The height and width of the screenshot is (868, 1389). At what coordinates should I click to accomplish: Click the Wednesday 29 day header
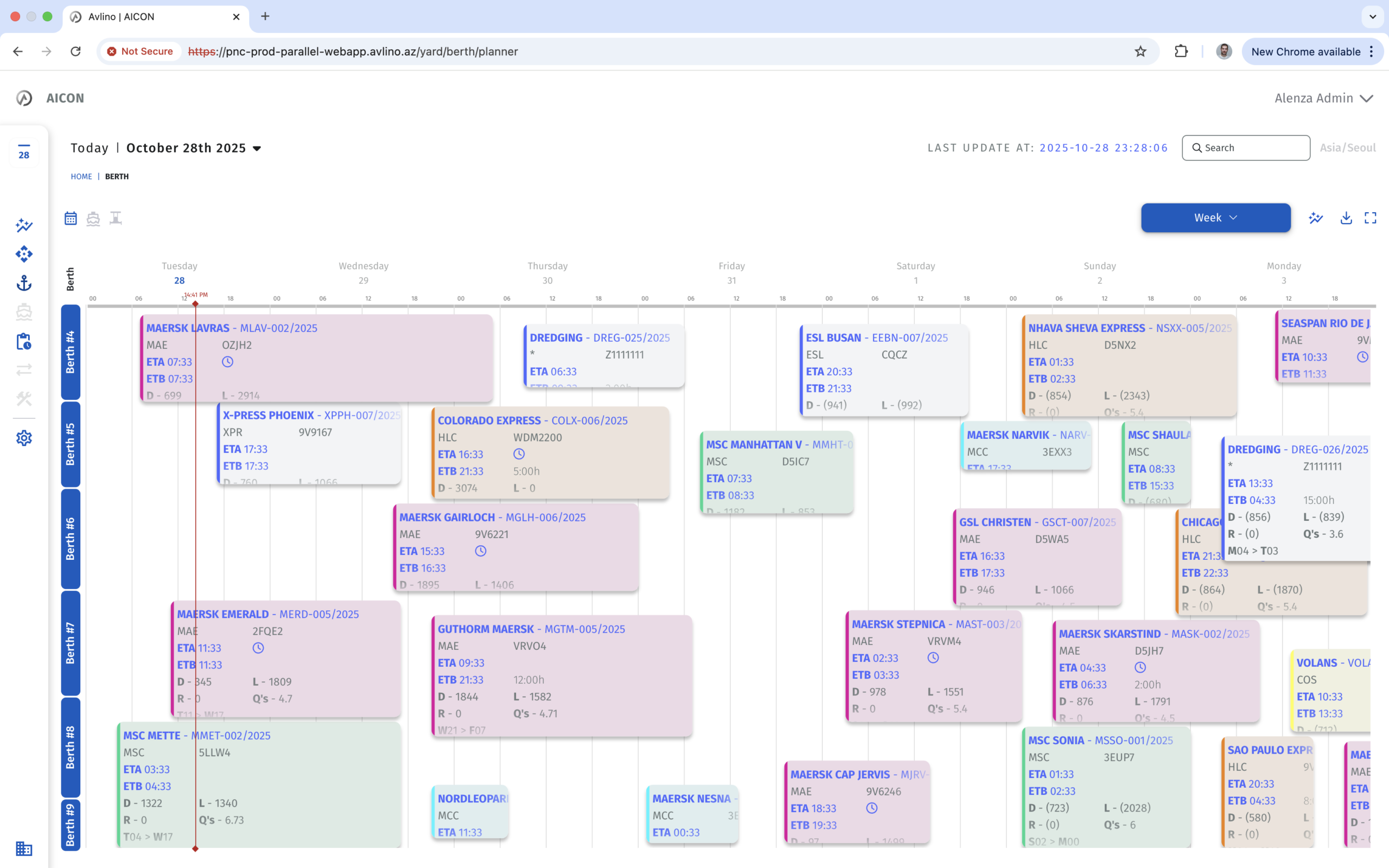coord(364,273)
